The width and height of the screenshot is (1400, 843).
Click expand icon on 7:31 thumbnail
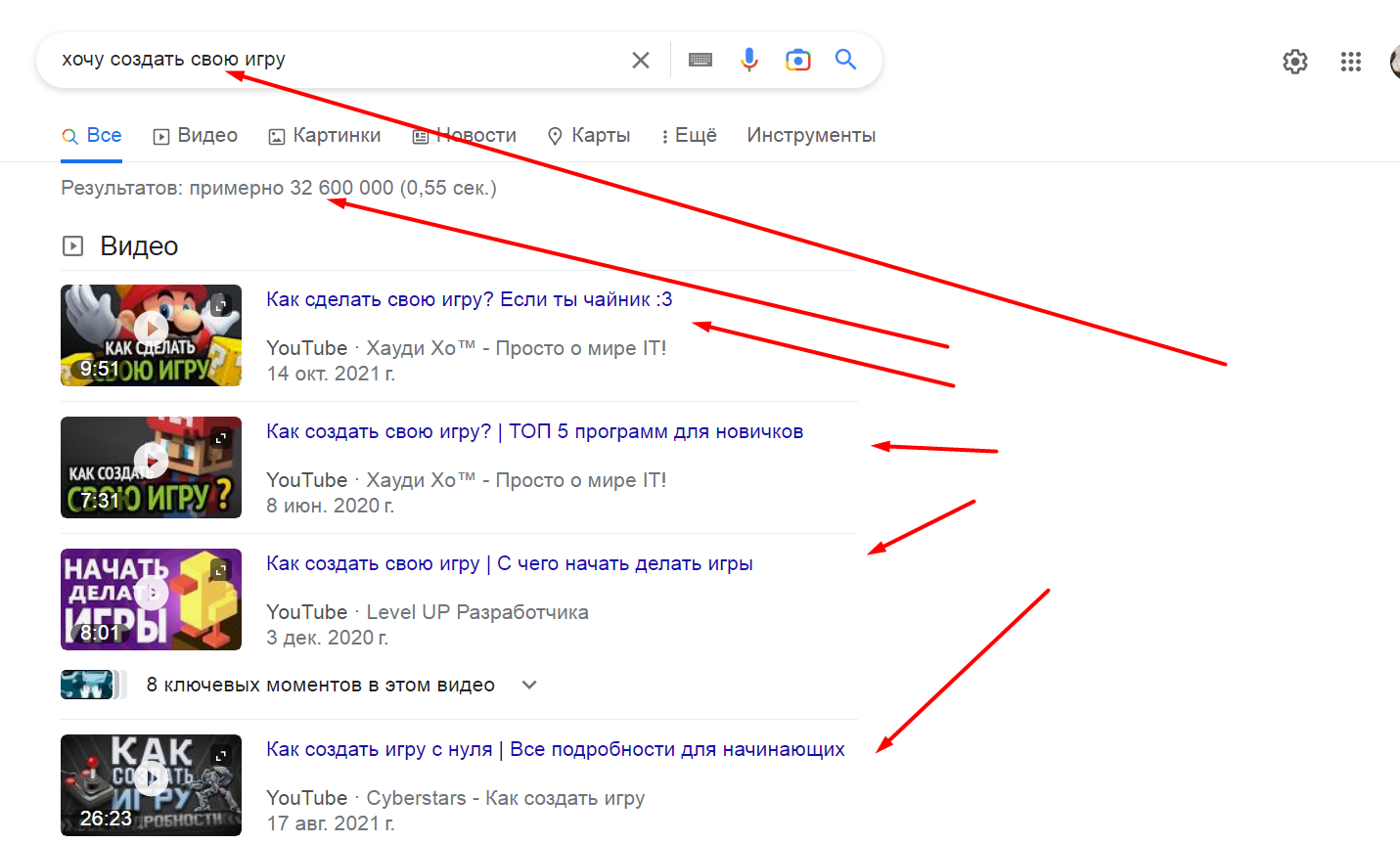tap(221, 437)
